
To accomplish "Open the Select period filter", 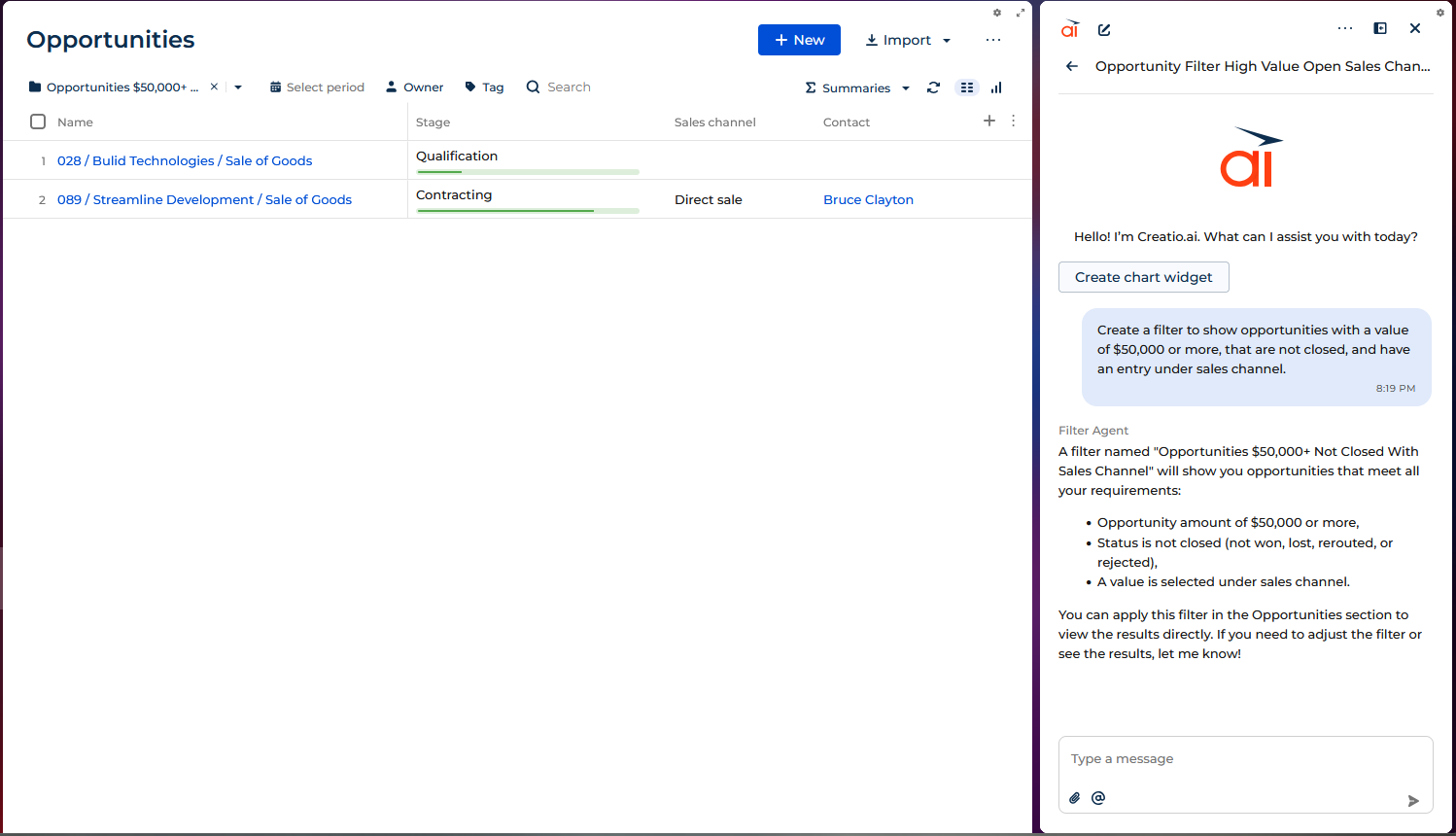I will point(317,87).
